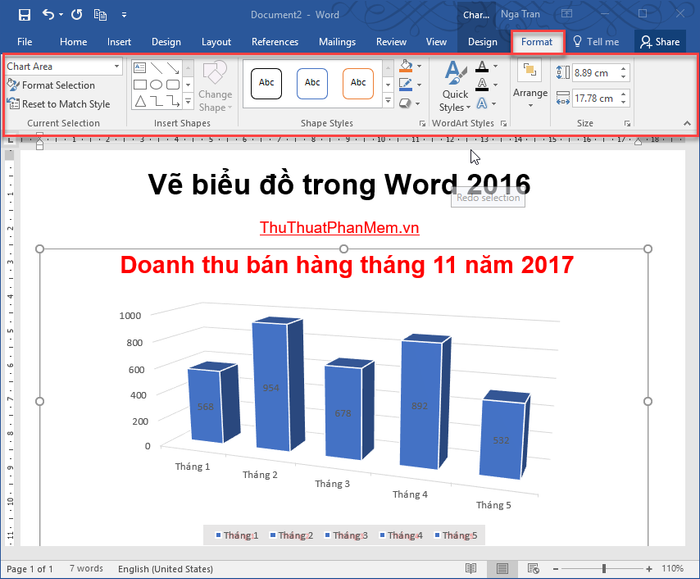700x579 pixels.
Task: Open WordArt Quick Styles
Action: click(x=455, y=87)
